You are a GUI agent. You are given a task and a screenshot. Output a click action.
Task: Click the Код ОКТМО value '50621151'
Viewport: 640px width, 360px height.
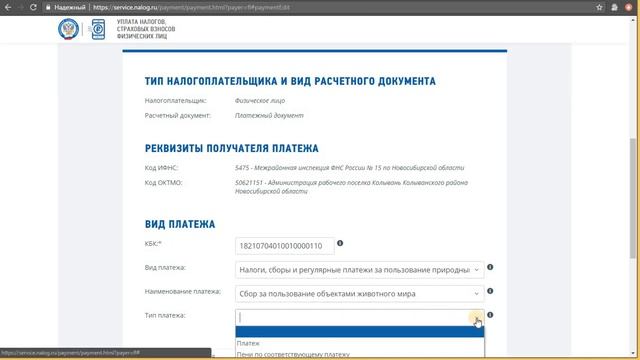tap(351, 187)
